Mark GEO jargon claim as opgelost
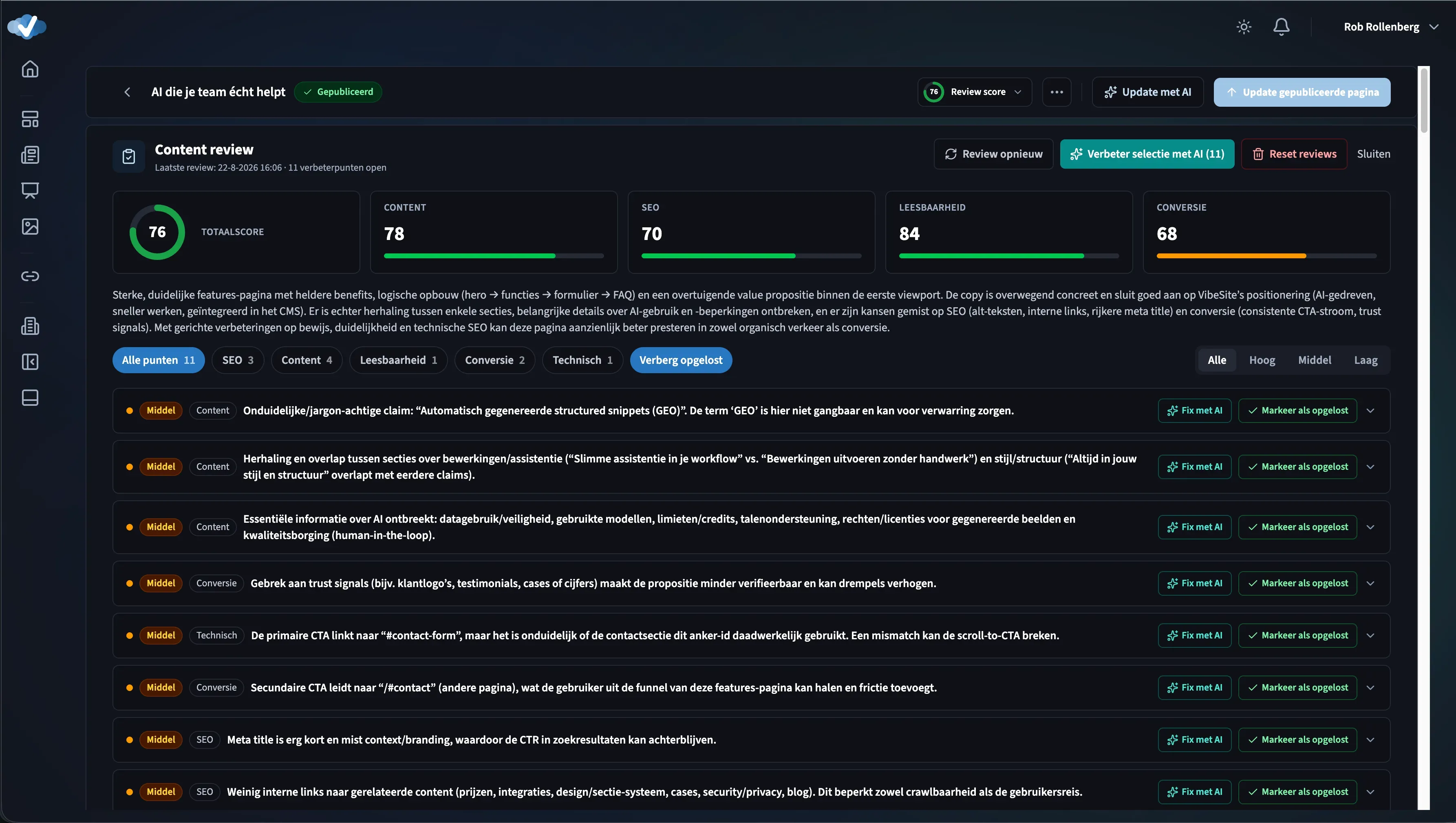The width and height of the screenshot is (1456, 823). pyautogui.click(x=1298, y=411)
